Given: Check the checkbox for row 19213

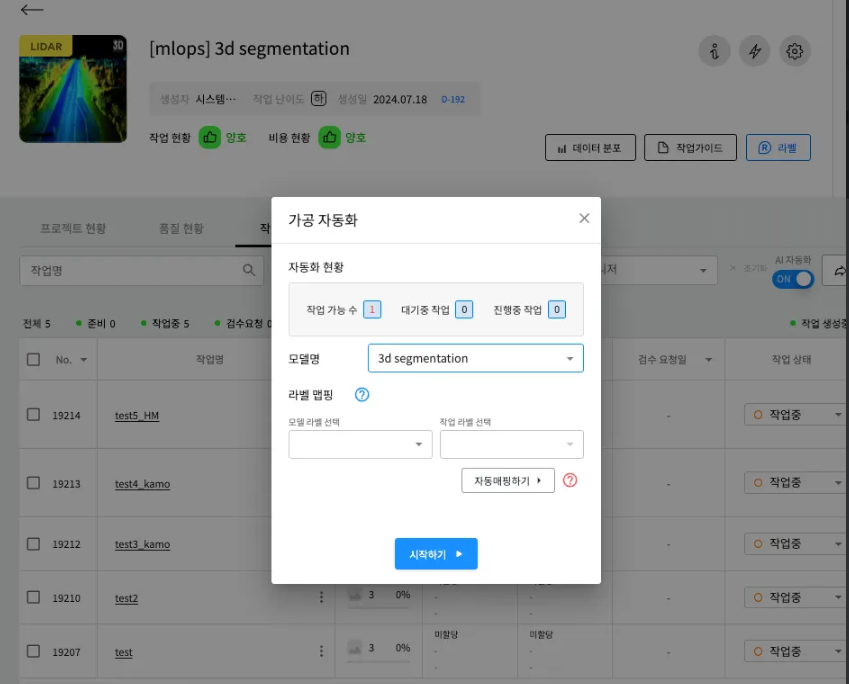Looking at the screenshot, I should (x=33, y=483).
